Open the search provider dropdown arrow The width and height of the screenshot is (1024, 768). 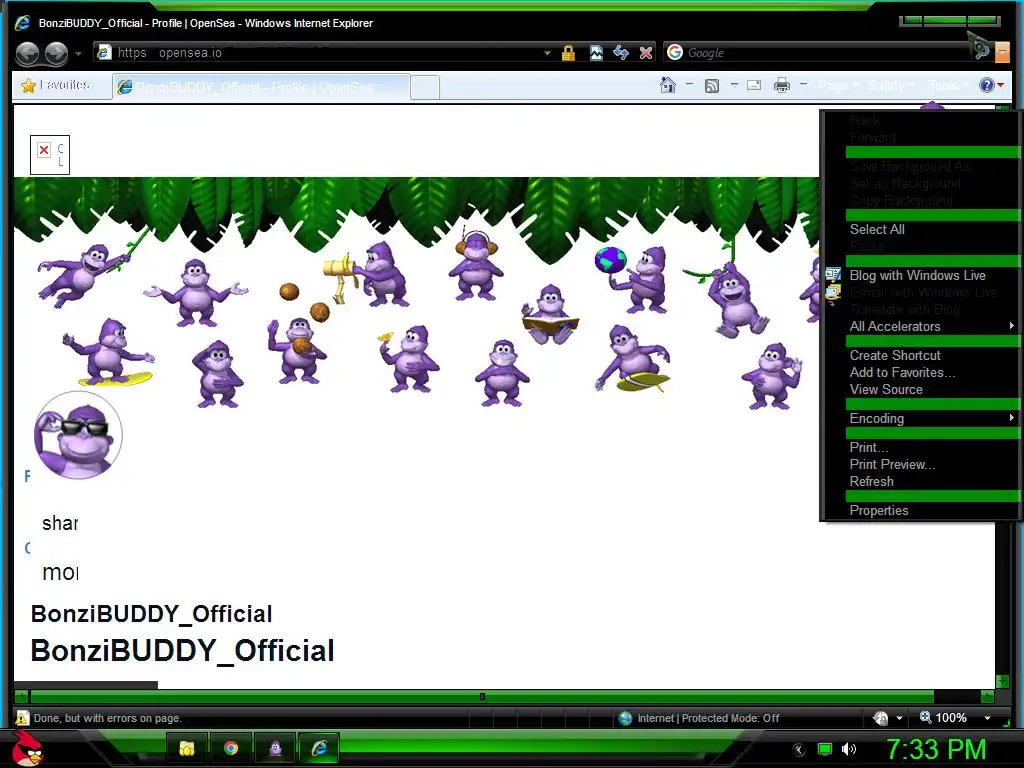point(1002,52)
